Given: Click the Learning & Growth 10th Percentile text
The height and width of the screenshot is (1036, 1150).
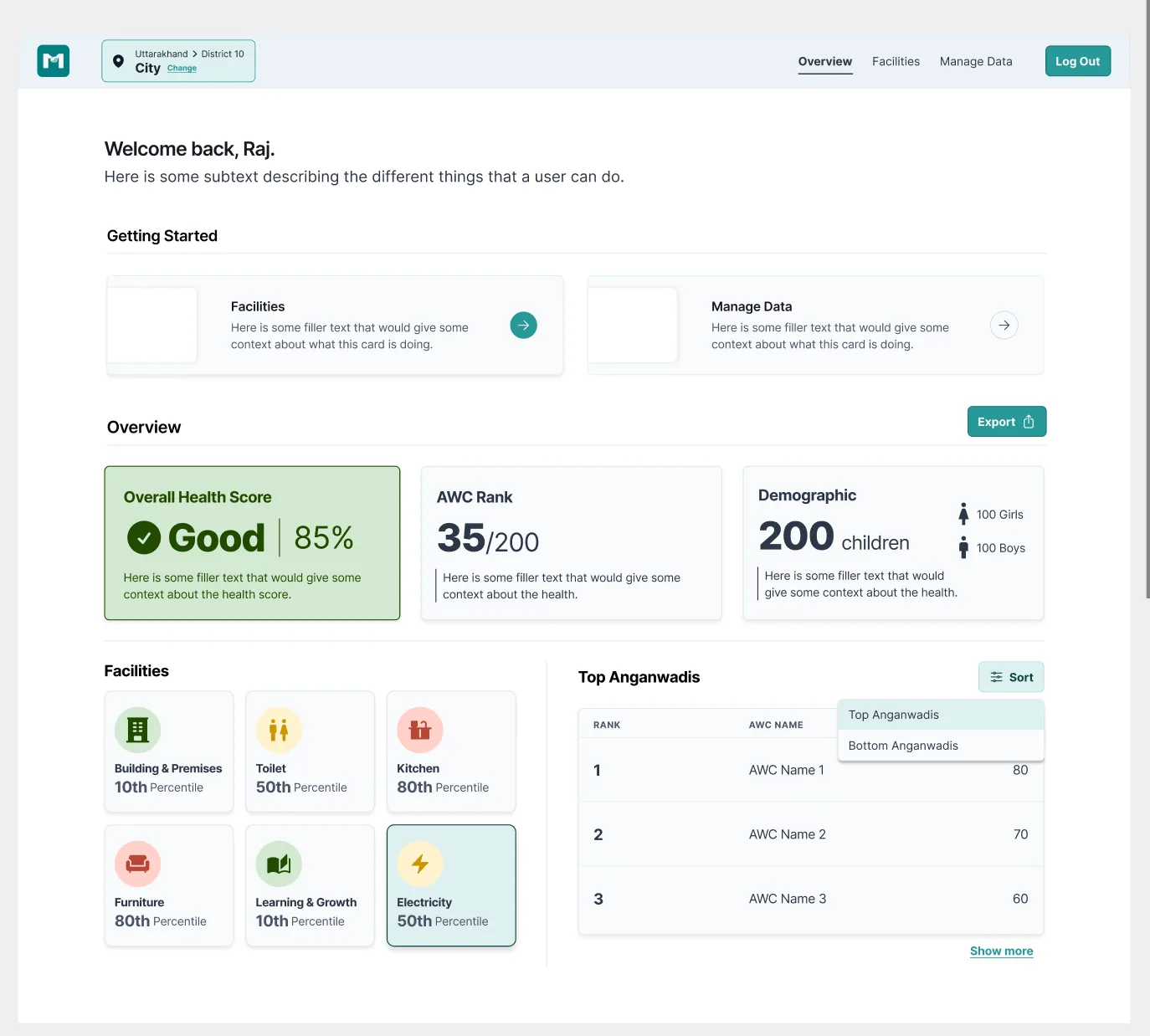Looking at the screenshot, I should pos(300,921).
